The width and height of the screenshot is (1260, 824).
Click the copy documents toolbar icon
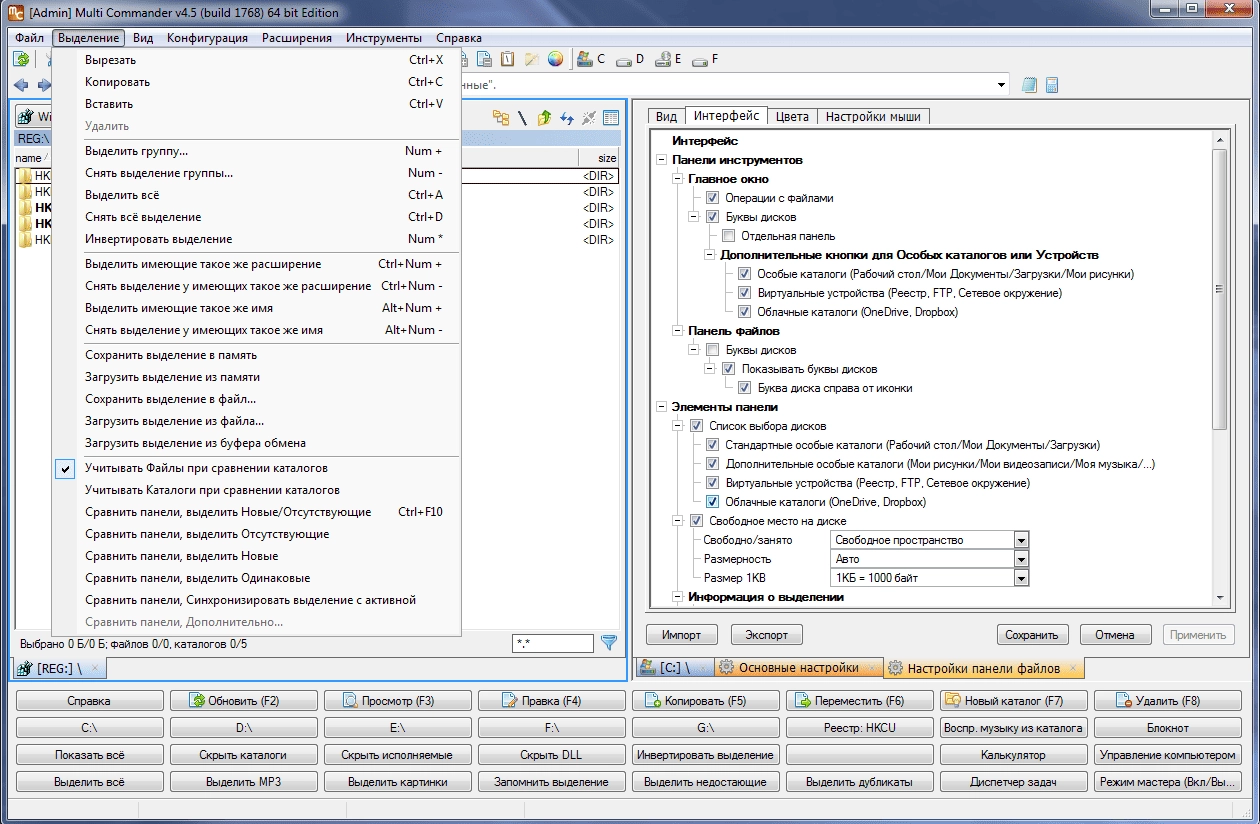click(484, 59)
